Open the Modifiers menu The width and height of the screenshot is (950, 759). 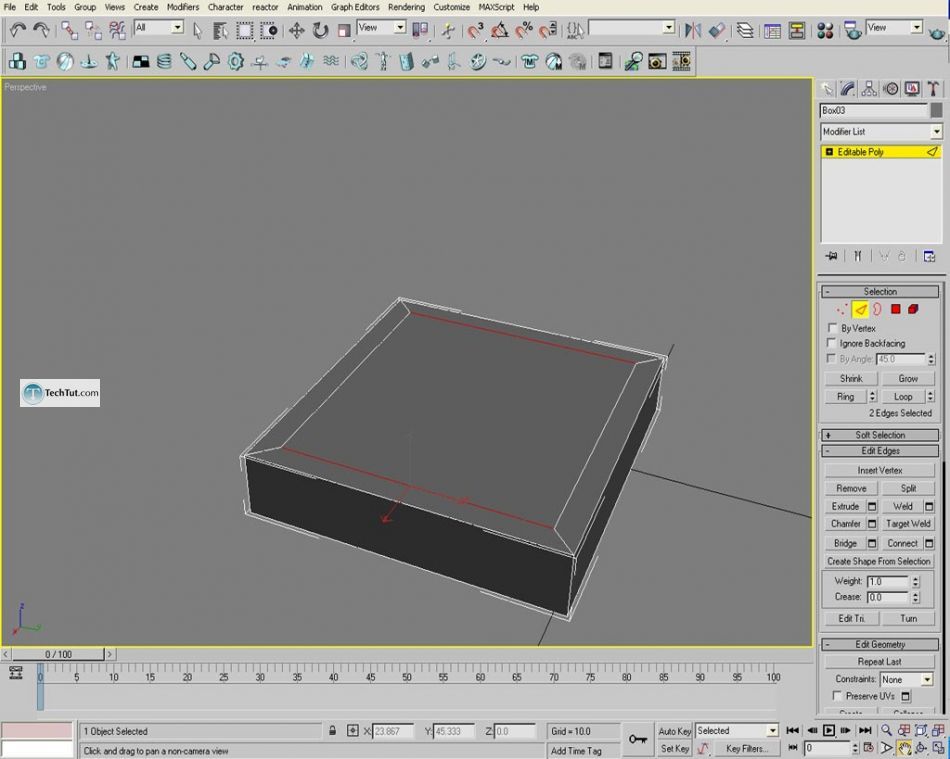click(x=182, y=7)
